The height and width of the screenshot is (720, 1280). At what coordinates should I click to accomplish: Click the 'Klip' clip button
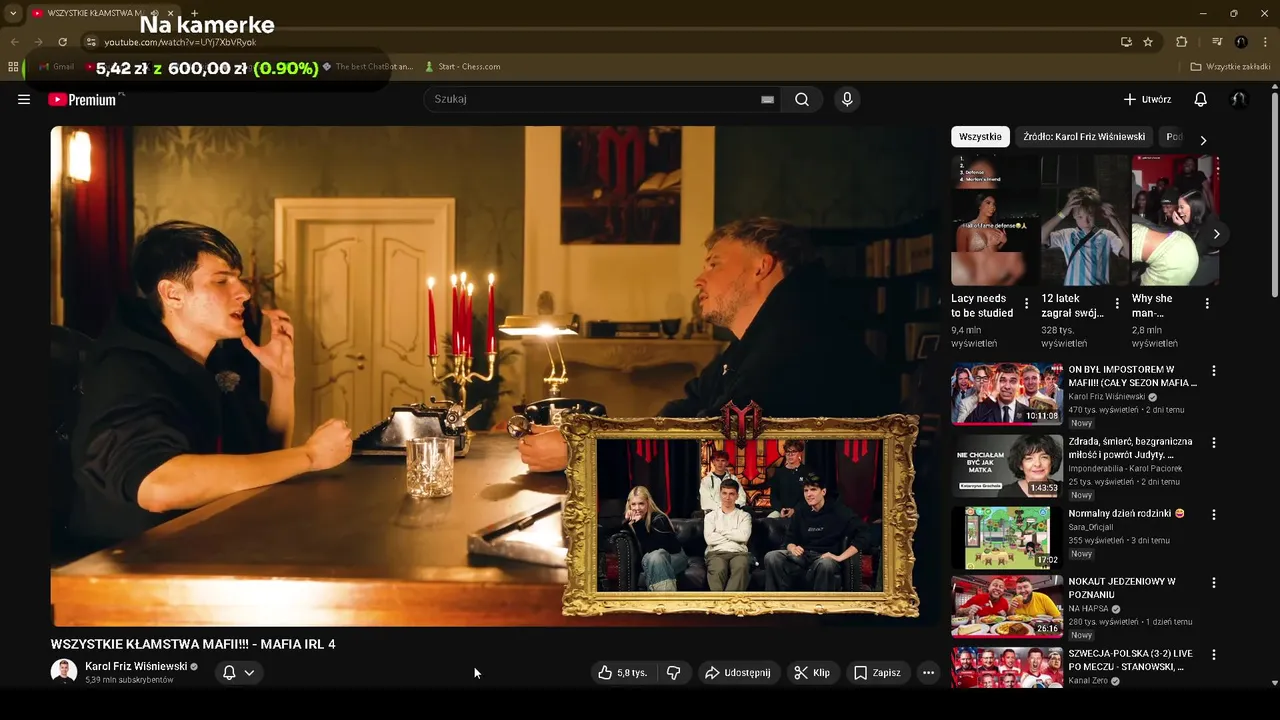click(812, 673)
